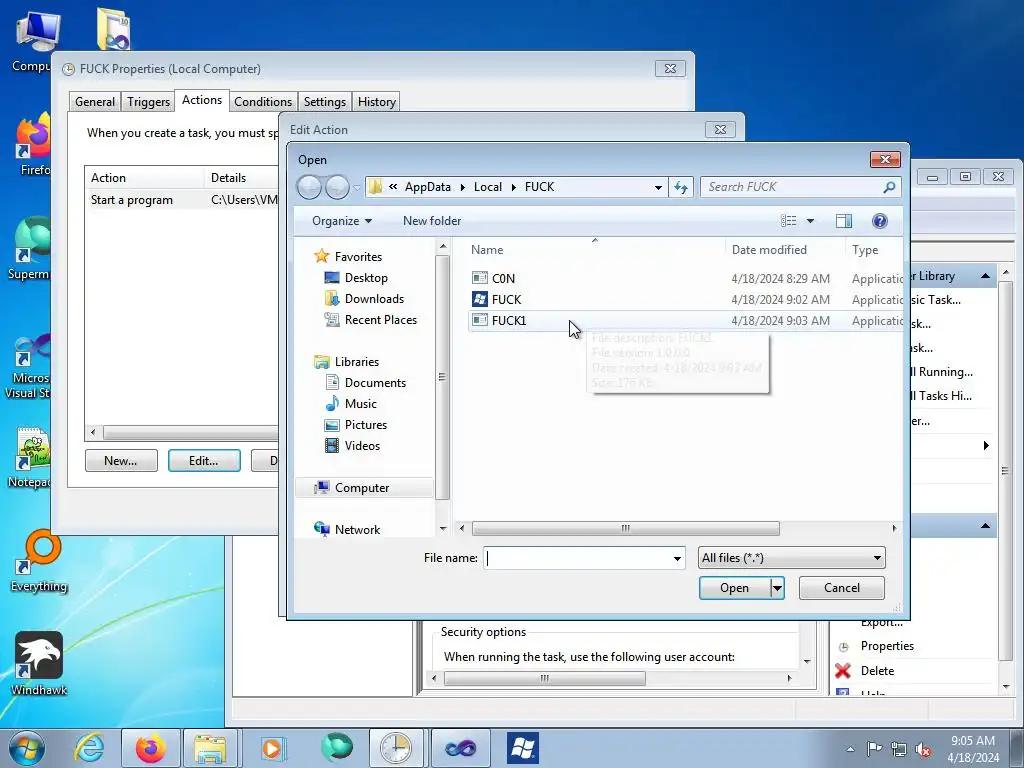Open the Windhawk desktop shortcut
This screenshot has width=1024, height=768.
[x=39, y=663]
